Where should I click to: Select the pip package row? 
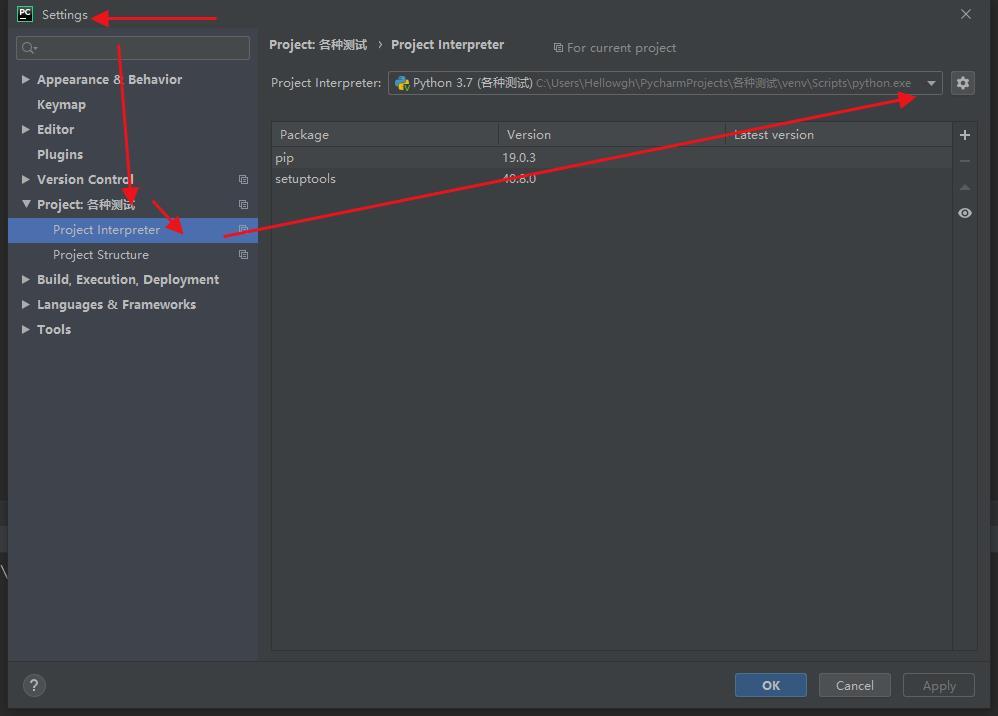click(x=612, y=157)
